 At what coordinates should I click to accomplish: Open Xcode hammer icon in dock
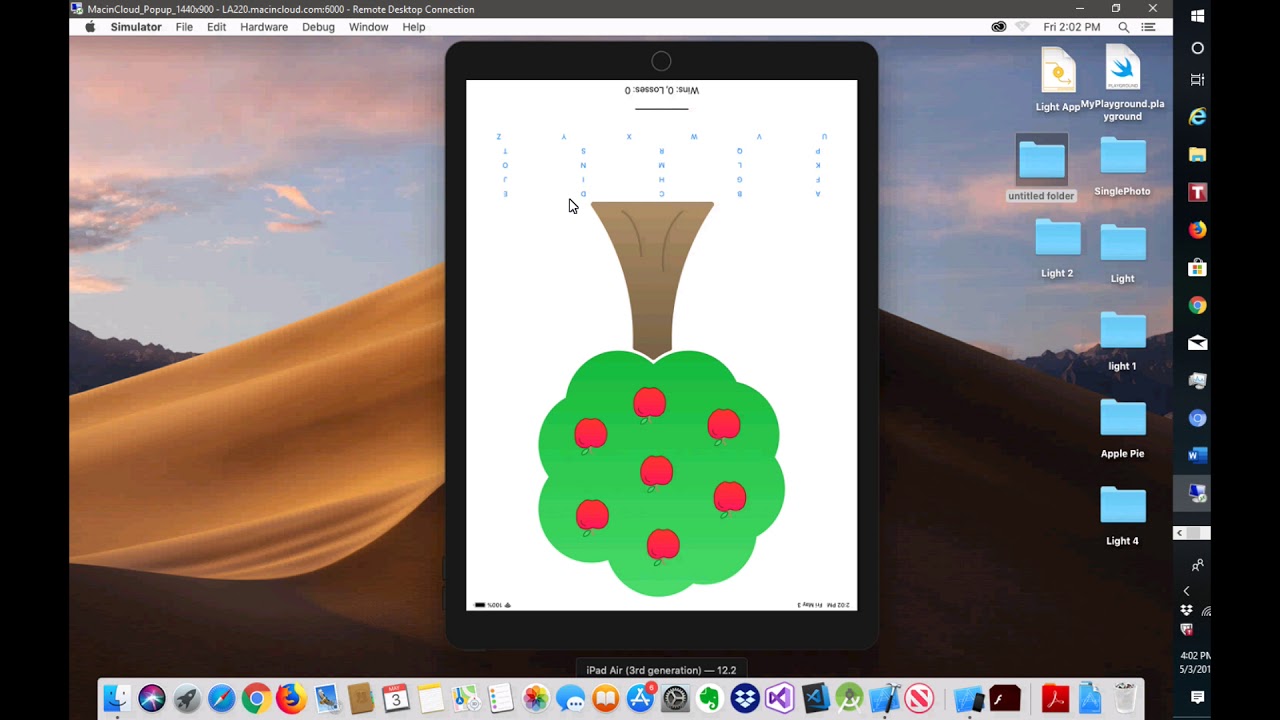(885, 698)
